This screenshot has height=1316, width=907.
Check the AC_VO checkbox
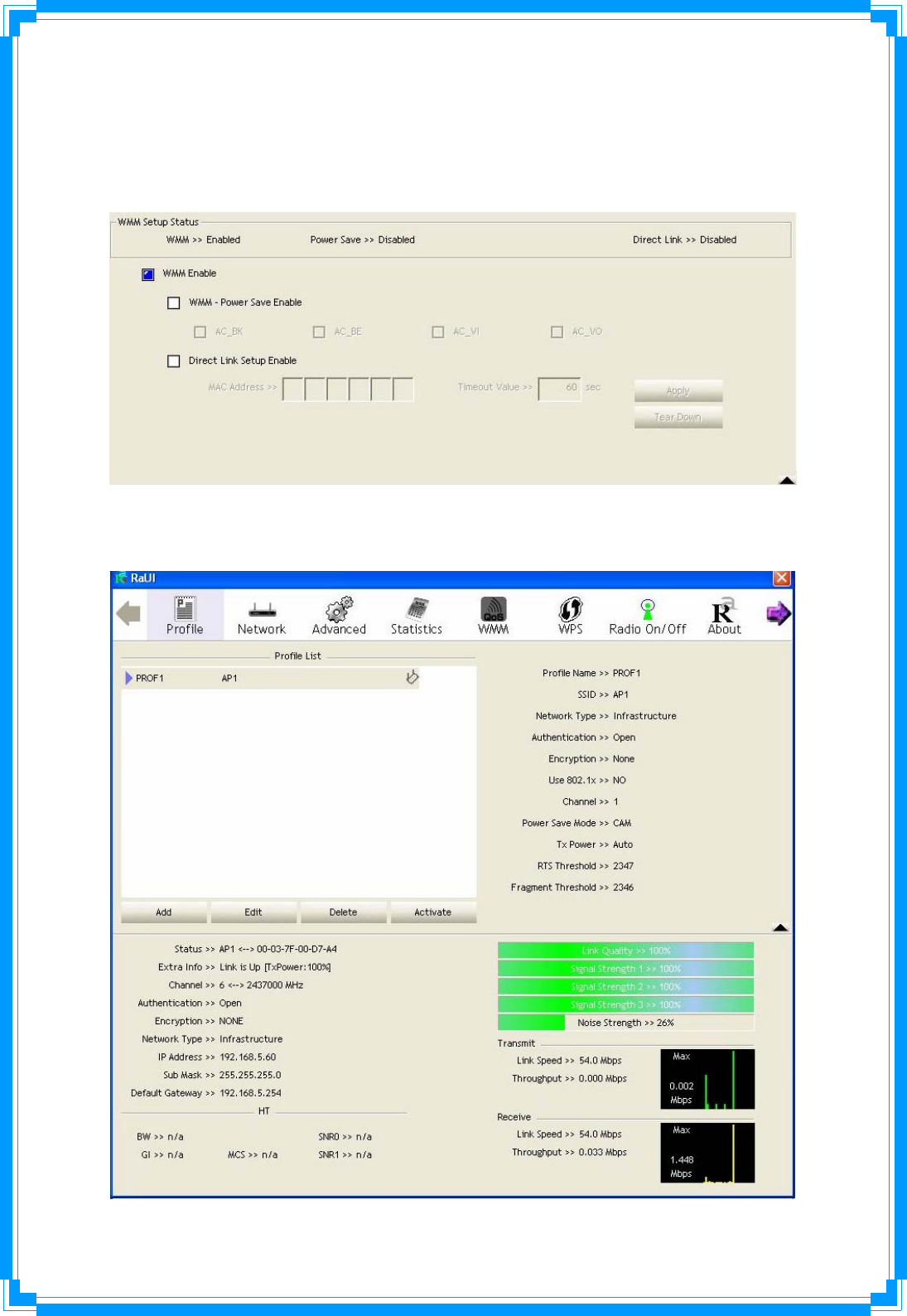pos(557,331)
